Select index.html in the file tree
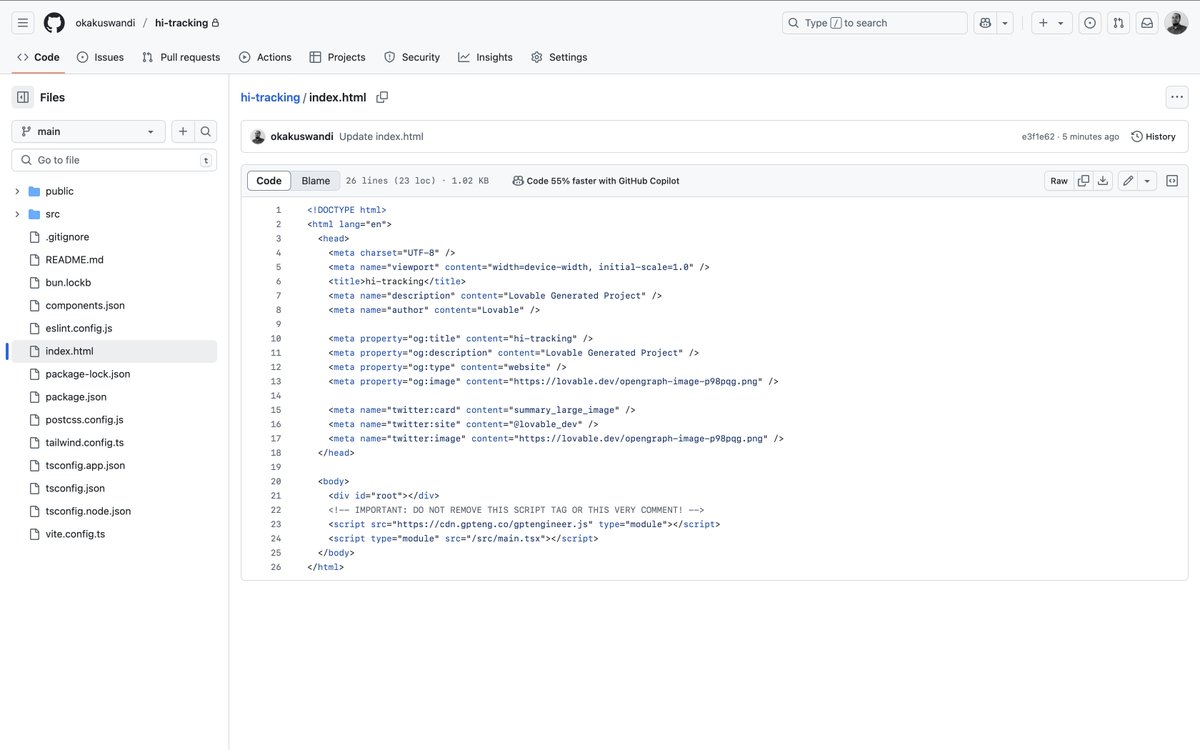The image size is (1200, 750). (112, 351)
